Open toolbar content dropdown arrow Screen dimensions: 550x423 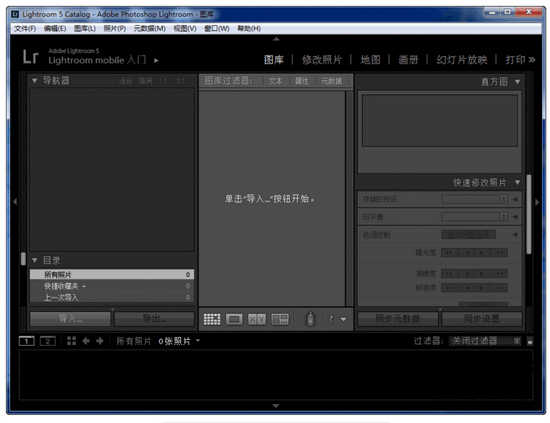click(343, 319)
